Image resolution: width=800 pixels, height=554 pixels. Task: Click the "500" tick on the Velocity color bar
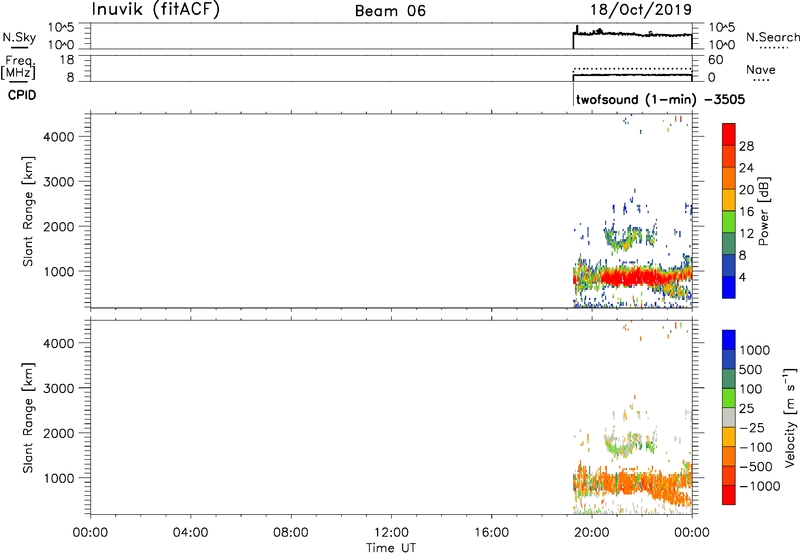(751, 369)
